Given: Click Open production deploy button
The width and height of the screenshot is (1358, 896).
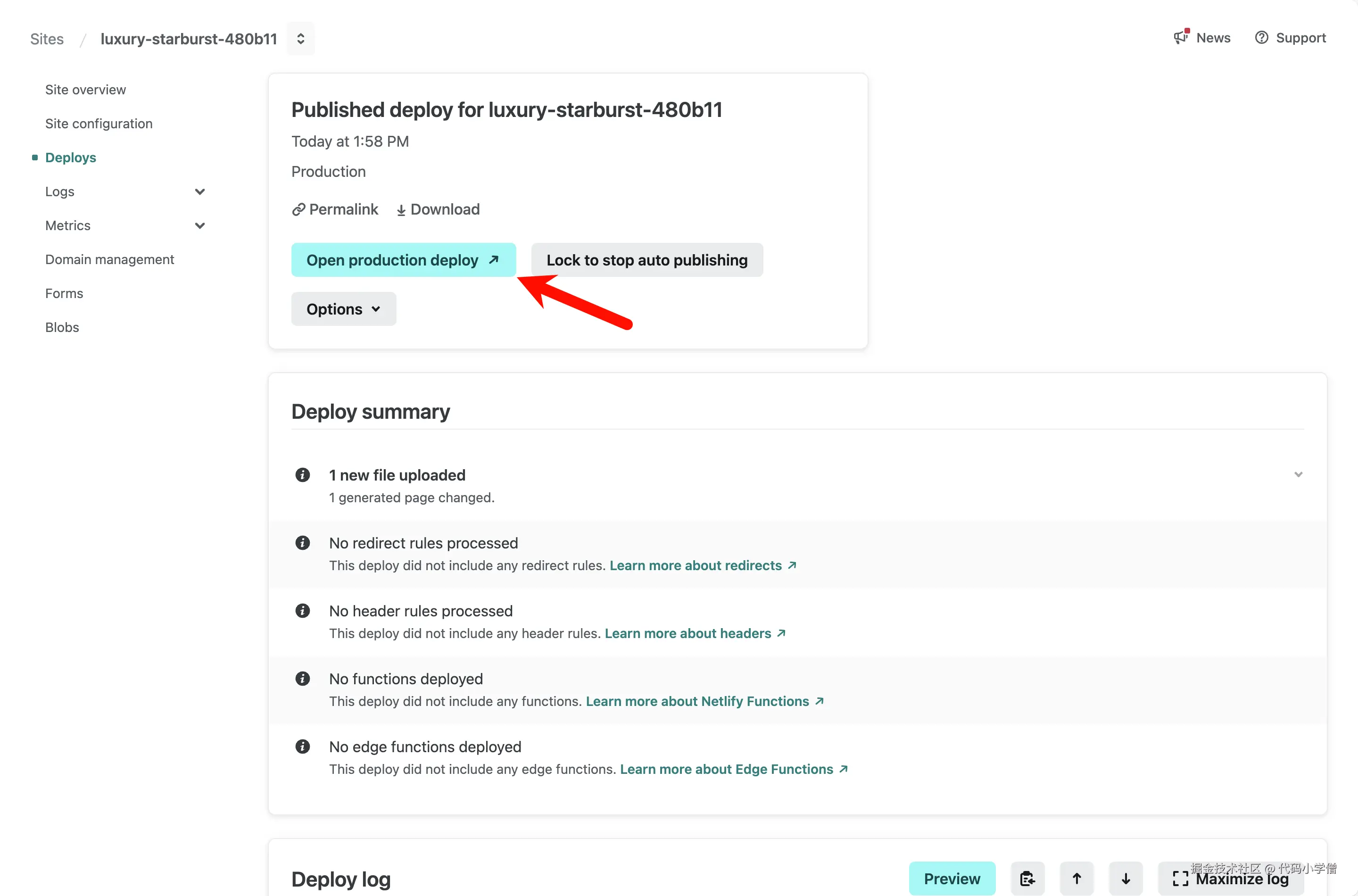Looking at the screenshot, I should [x=403, y=260].
